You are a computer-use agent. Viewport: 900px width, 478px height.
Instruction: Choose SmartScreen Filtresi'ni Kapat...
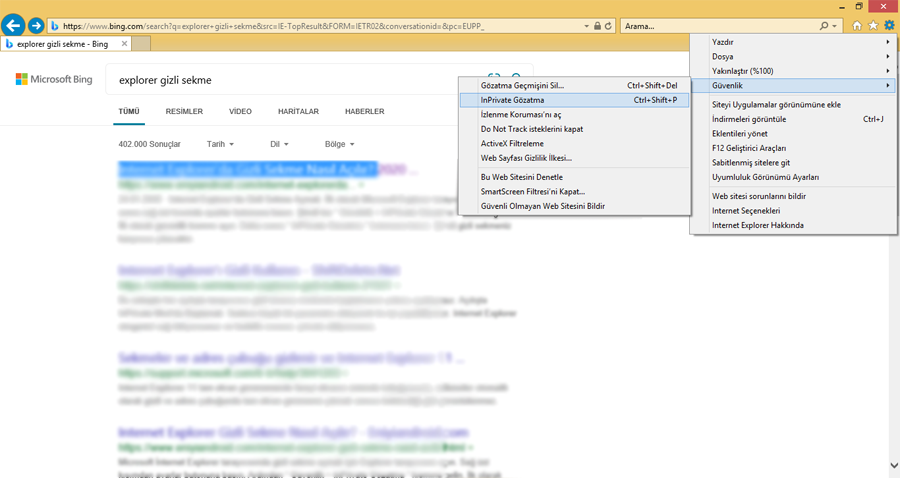pyautogui.click(x=575, y=192)
